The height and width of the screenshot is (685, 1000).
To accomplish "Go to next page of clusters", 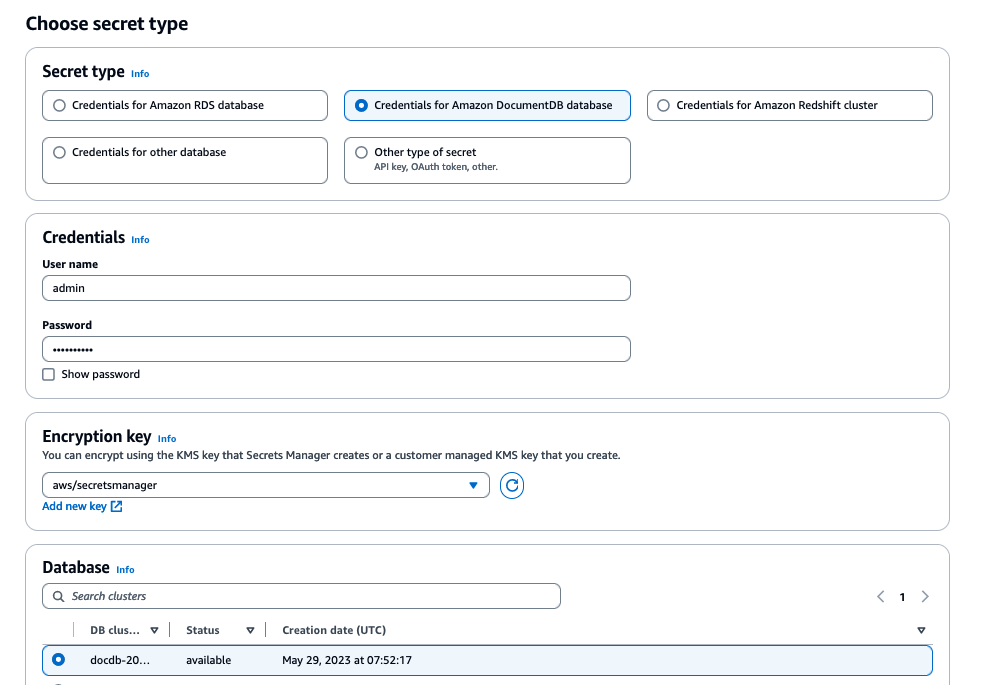I will pos(925,597).
